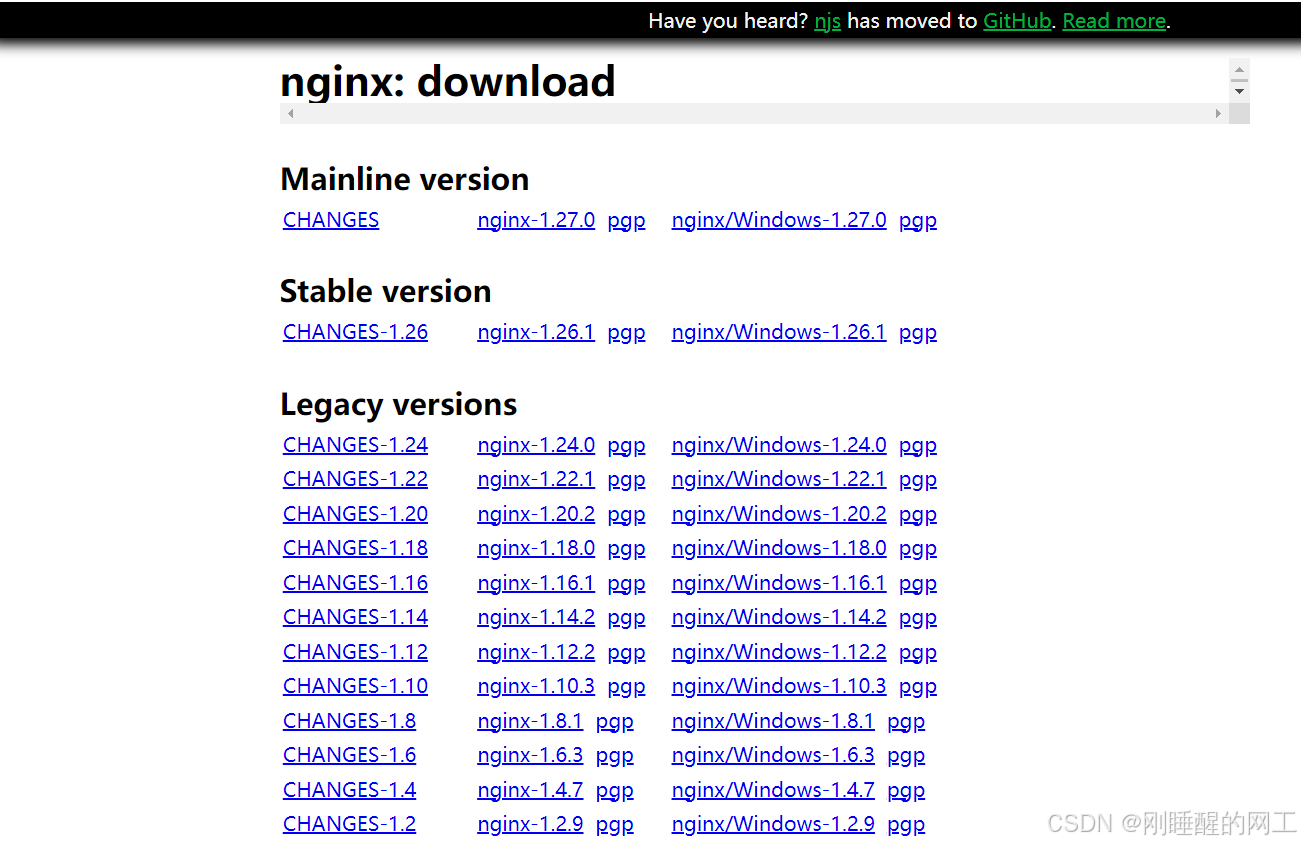
Task: Download nginx-1.18.0 source
Action: pyautogui.click(x=536, y=548)
